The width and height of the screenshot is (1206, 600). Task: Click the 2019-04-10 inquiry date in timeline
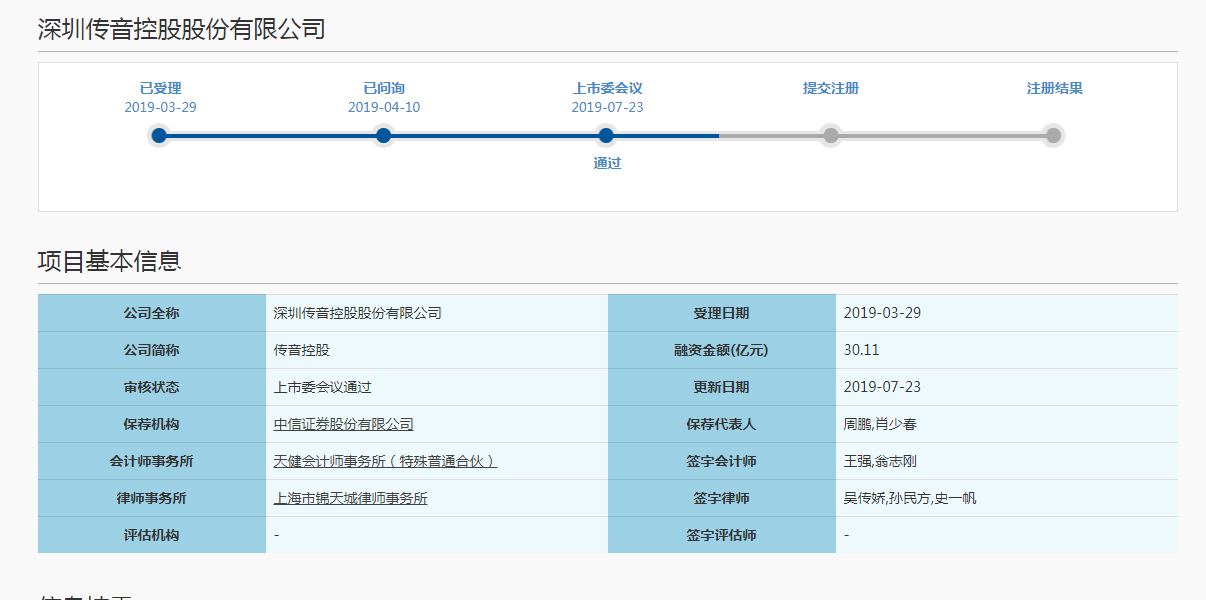[x=384, y=107]
